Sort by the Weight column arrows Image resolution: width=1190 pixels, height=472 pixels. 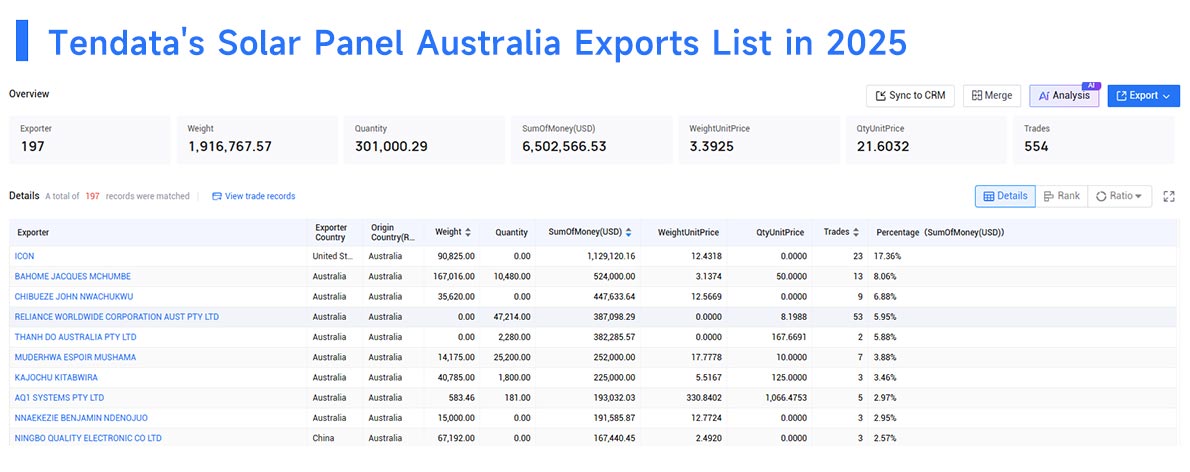point(468,232)
